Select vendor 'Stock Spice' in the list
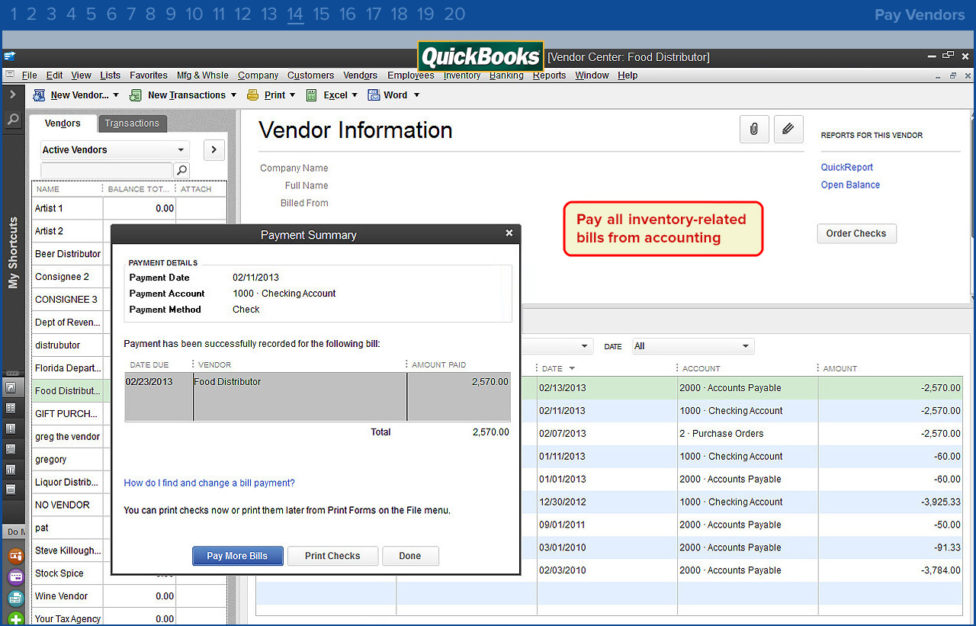The width and height of the screenshot is (976, 626). [68, 573]
